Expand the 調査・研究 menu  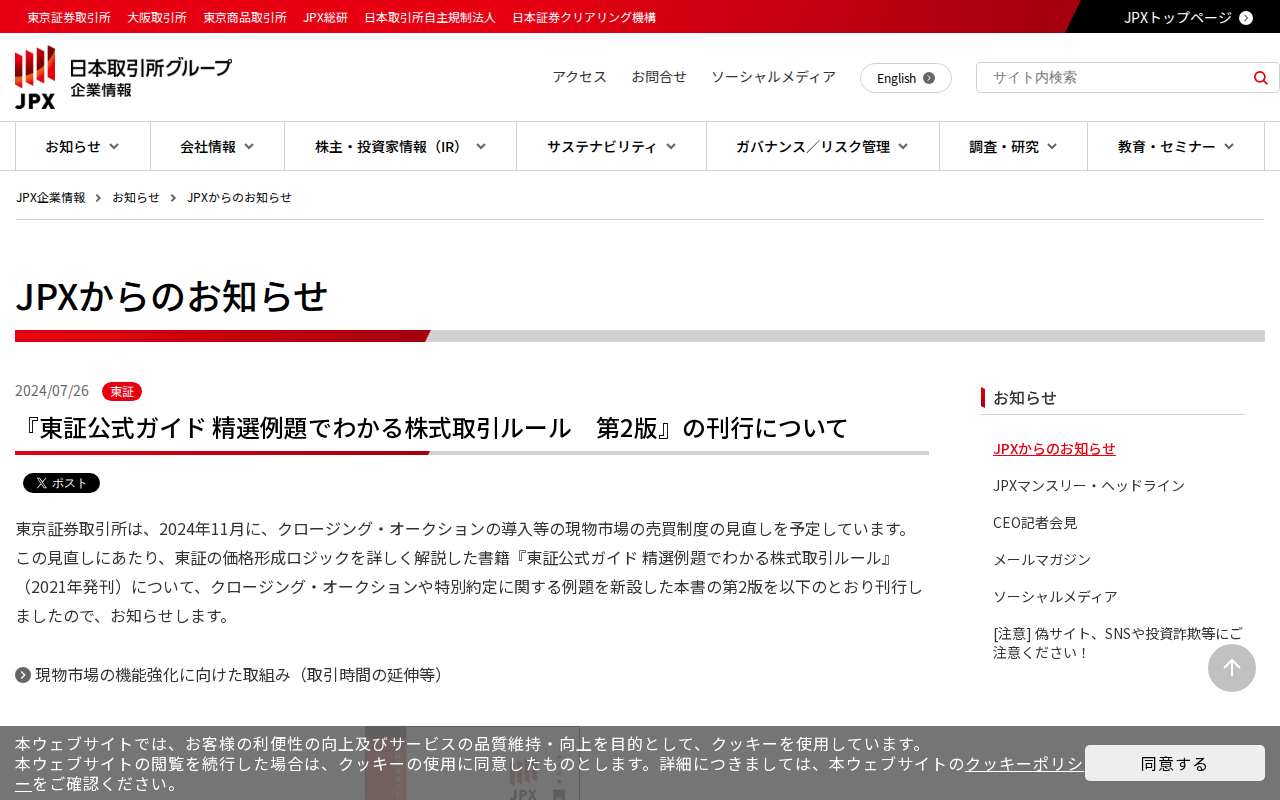[1013, 147]
